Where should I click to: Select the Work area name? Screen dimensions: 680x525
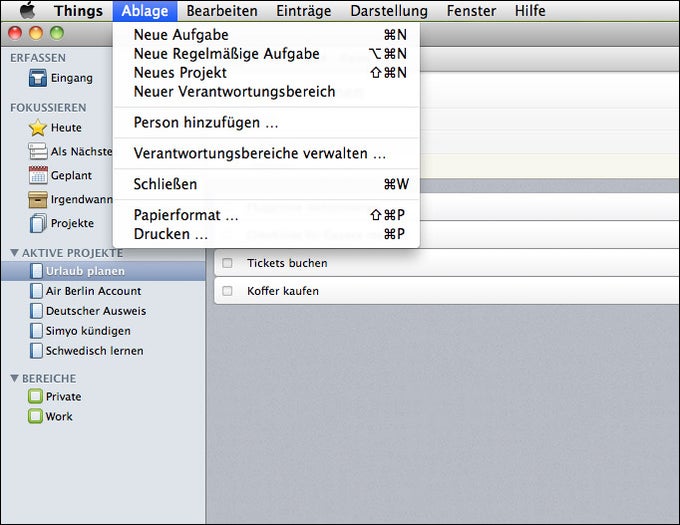pos(59,417)
